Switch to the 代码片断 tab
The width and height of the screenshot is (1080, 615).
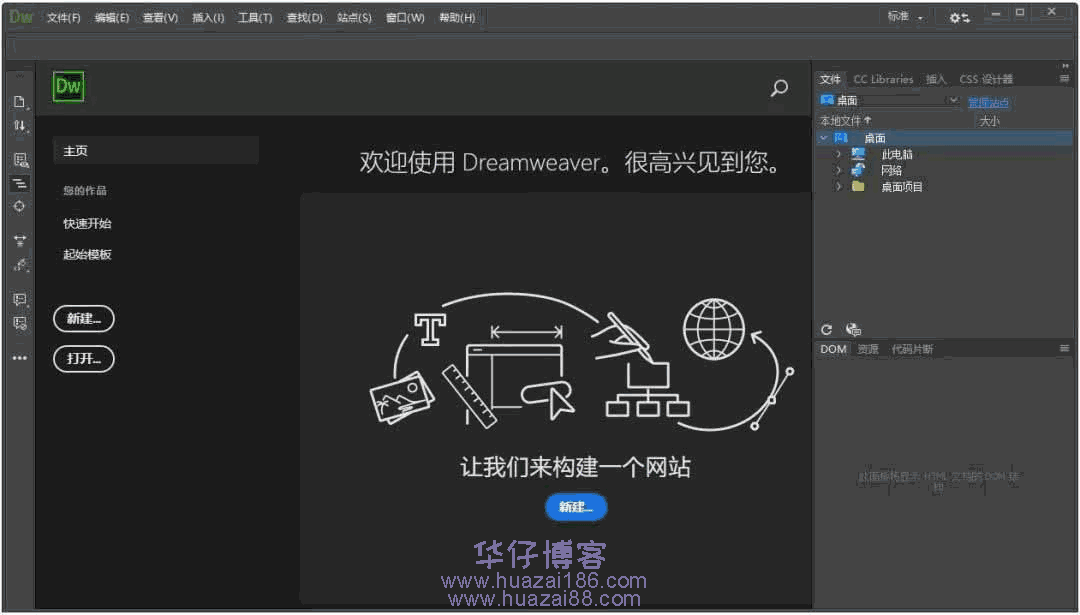[912, 349]
